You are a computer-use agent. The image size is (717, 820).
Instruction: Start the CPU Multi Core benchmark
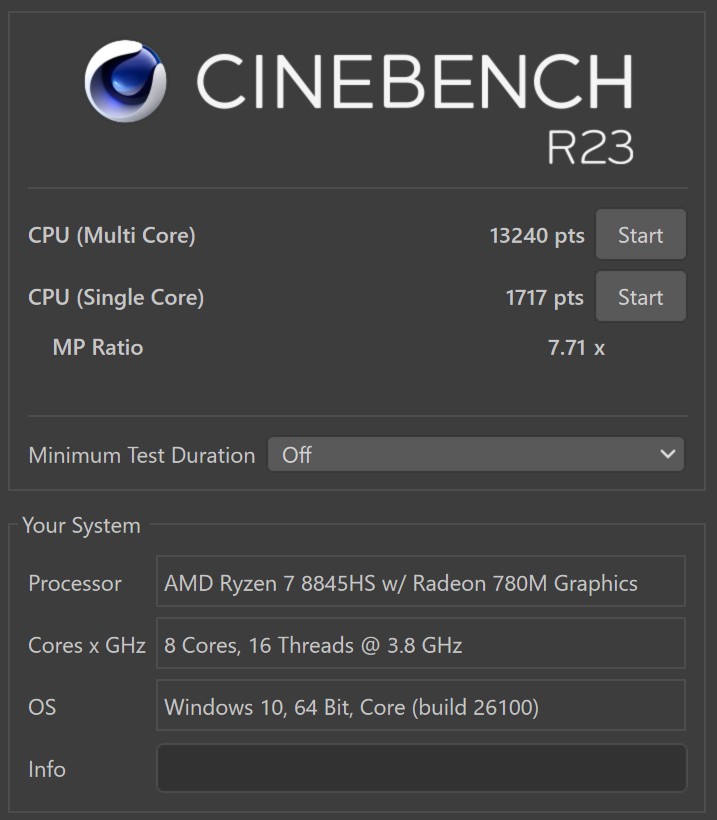(641, 235)
